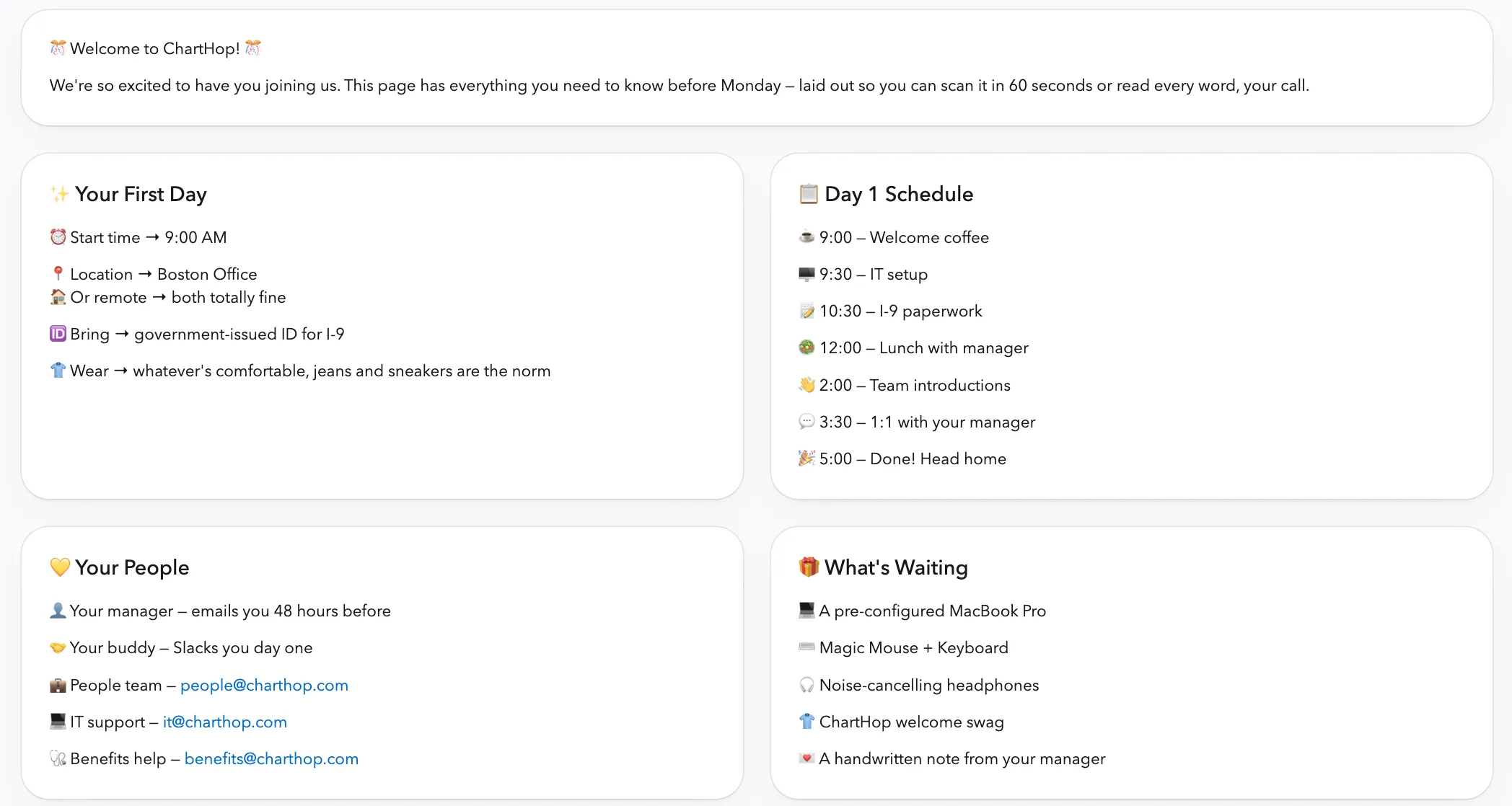1512x806 pixels.
Task: Click the waving hand icon beside Team introductions
Action: point(806,385)
